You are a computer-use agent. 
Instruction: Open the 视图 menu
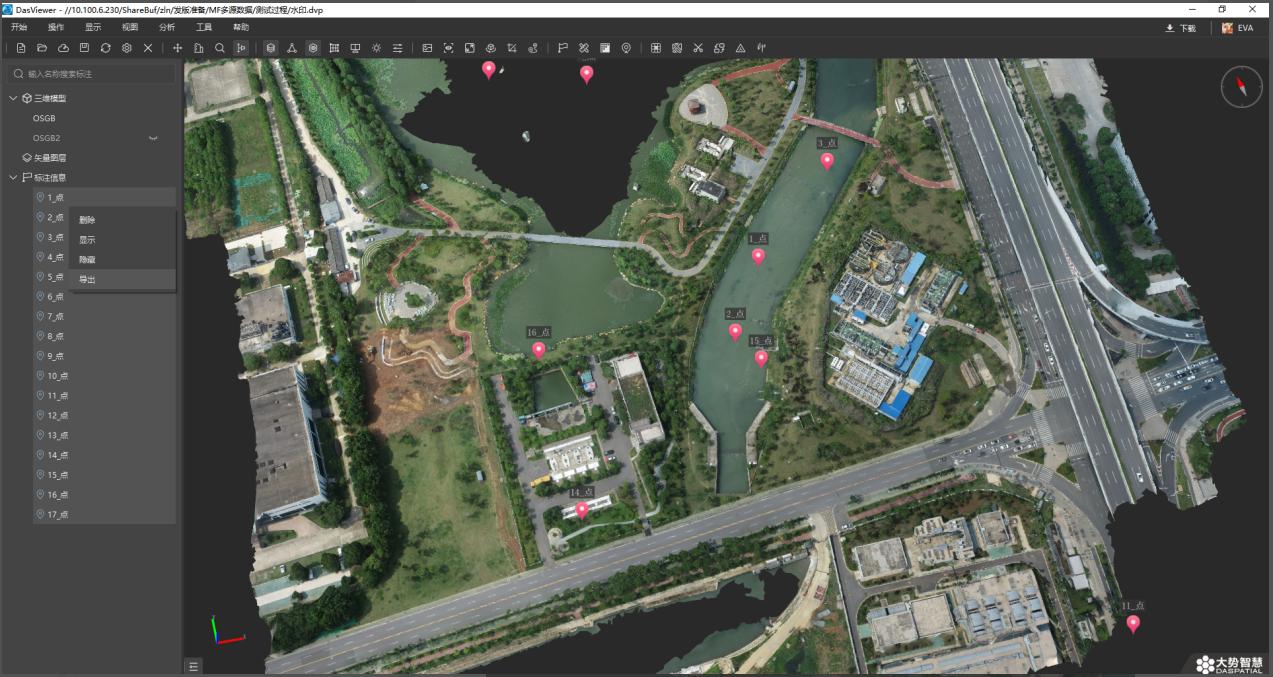pos(130,27)
